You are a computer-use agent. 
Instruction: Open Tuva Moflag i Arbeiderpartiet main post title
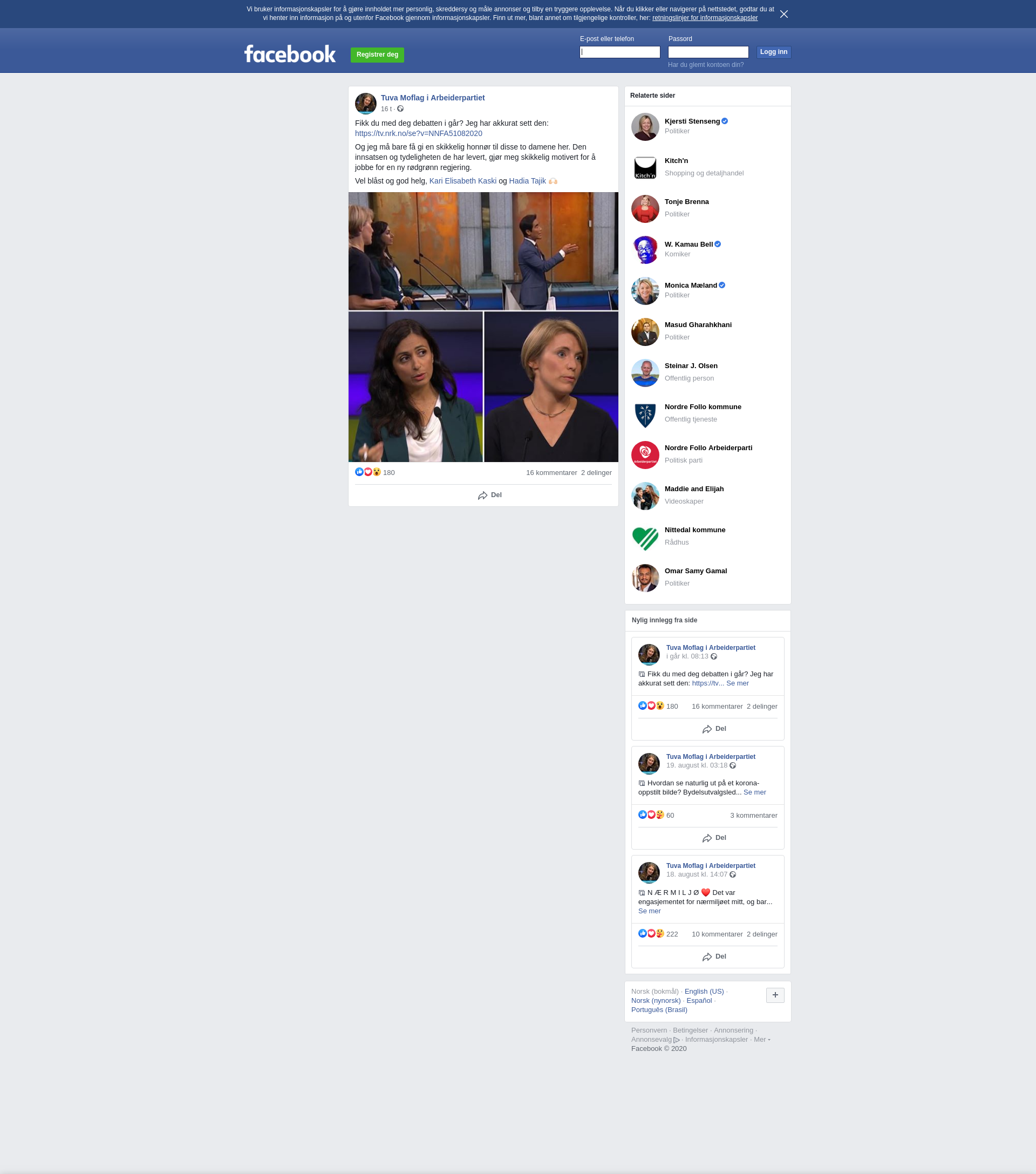coord(432,98)
